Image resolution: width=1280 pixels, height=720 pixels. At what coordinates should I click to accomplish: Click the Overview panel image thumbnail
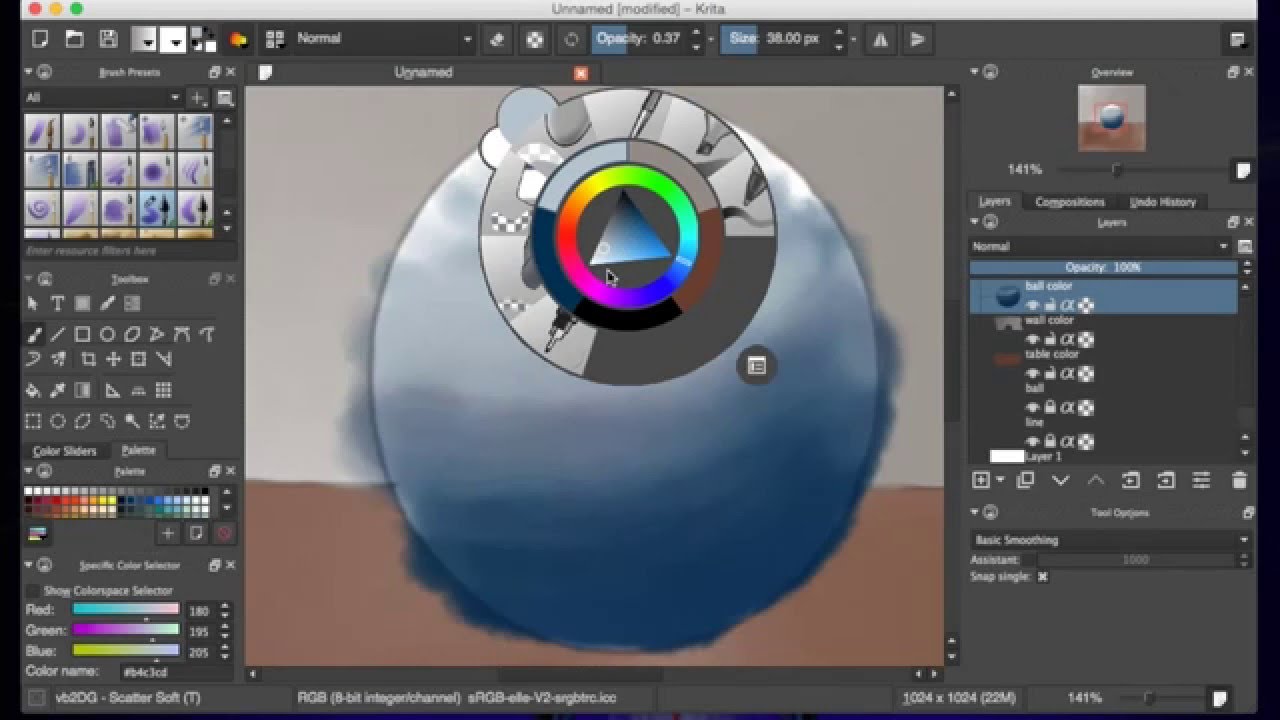coord(1111,118)
